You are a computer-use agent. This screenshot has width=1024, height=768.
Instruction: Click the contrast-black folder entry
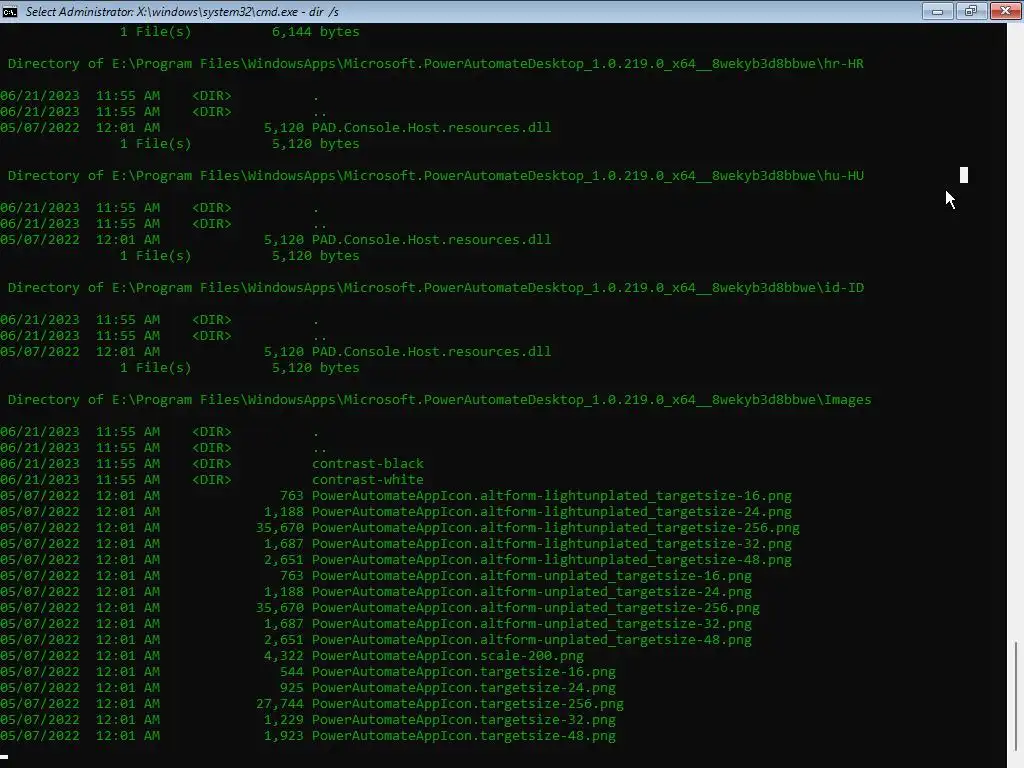coord(368,464)
